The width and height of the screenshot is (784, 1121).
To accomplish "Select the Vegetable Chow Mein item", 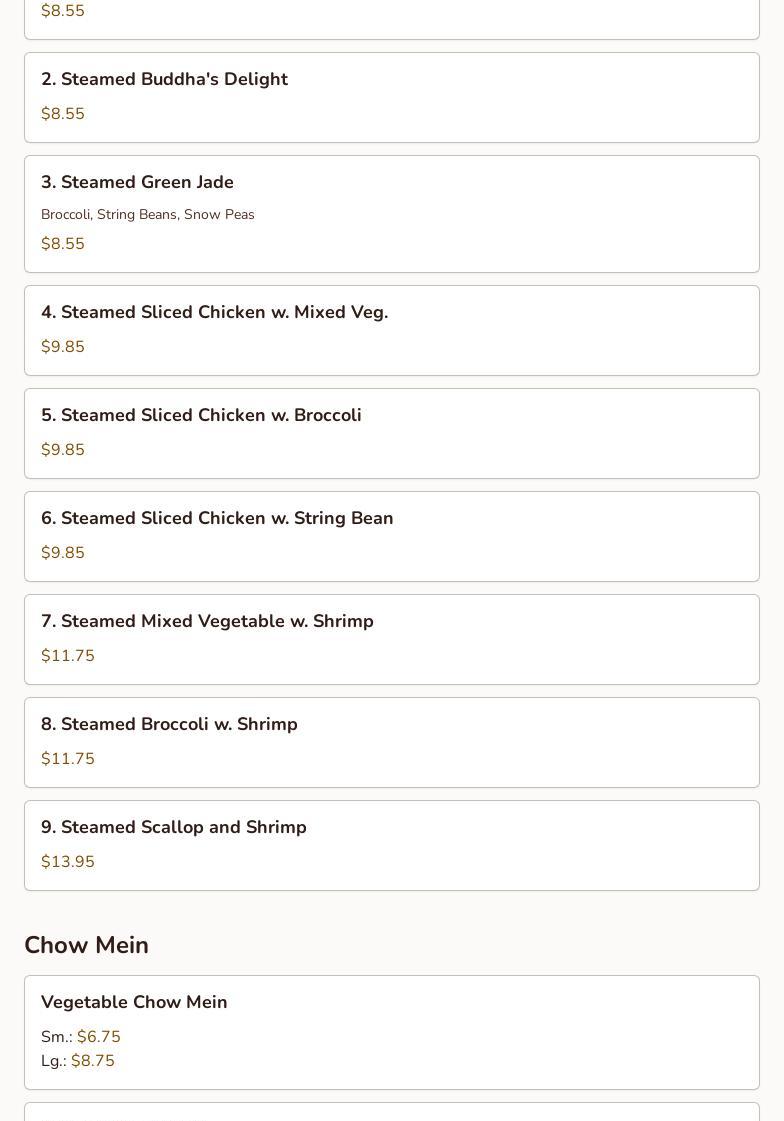I will (134, 1003).
